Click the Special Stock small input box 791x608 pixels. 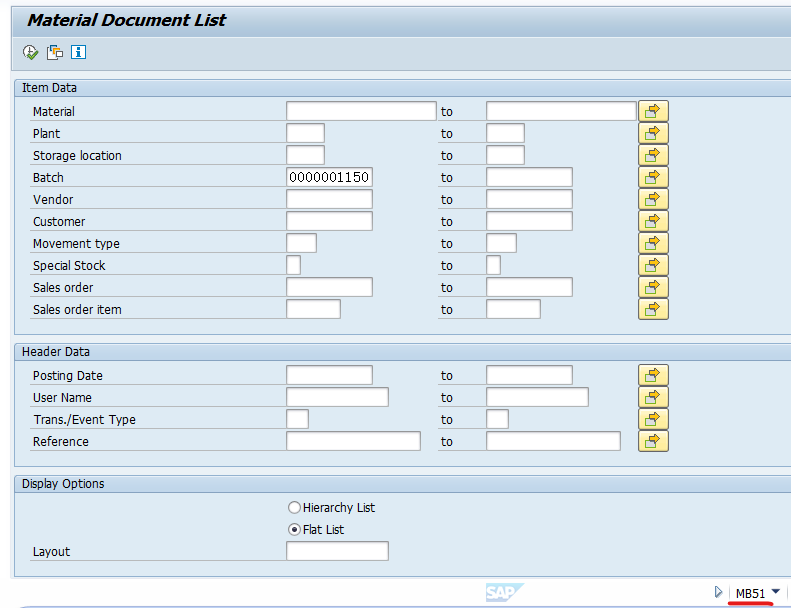293,265
